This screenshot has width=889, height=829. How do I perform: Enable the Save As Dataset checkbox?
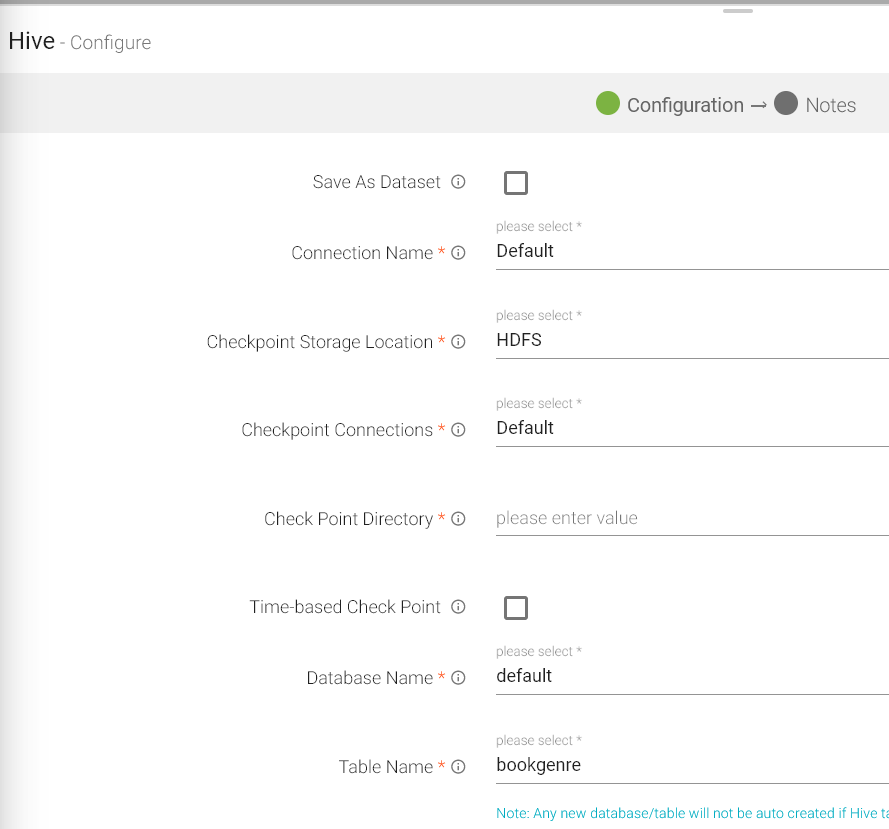coord(516,183)
